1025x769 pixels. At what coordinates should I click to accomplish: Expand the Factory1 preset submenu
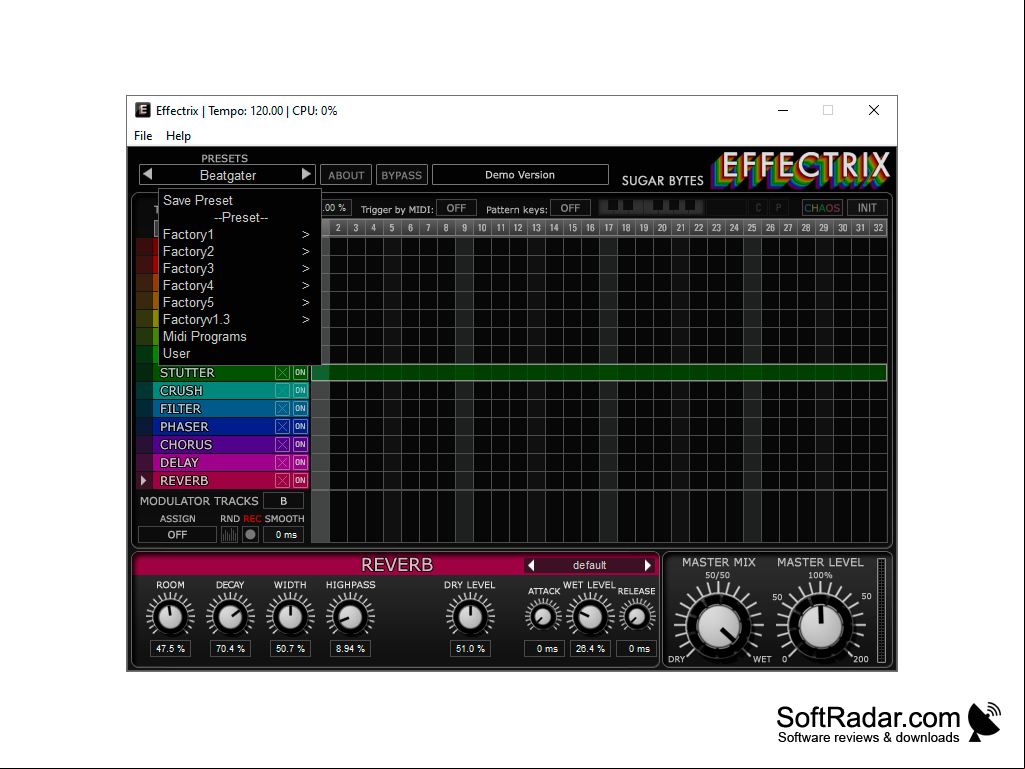click(239, 234)
